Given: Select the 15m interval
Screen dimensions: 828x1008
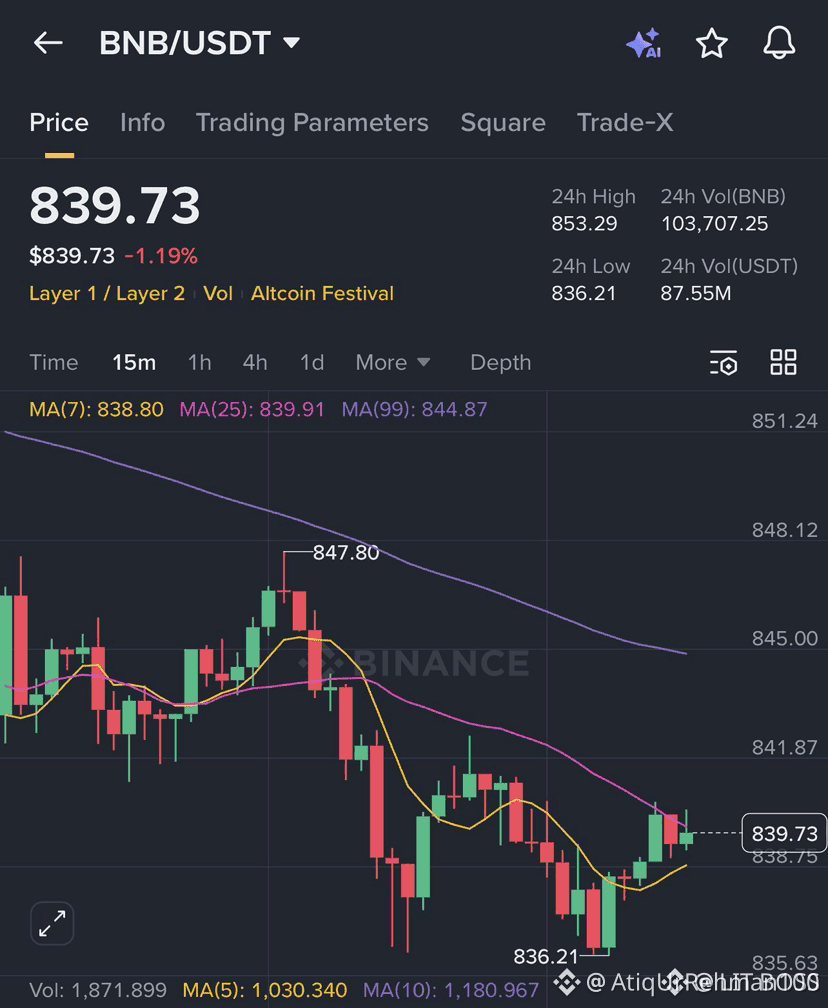Looking at the screenshot, I should [134, 363].
